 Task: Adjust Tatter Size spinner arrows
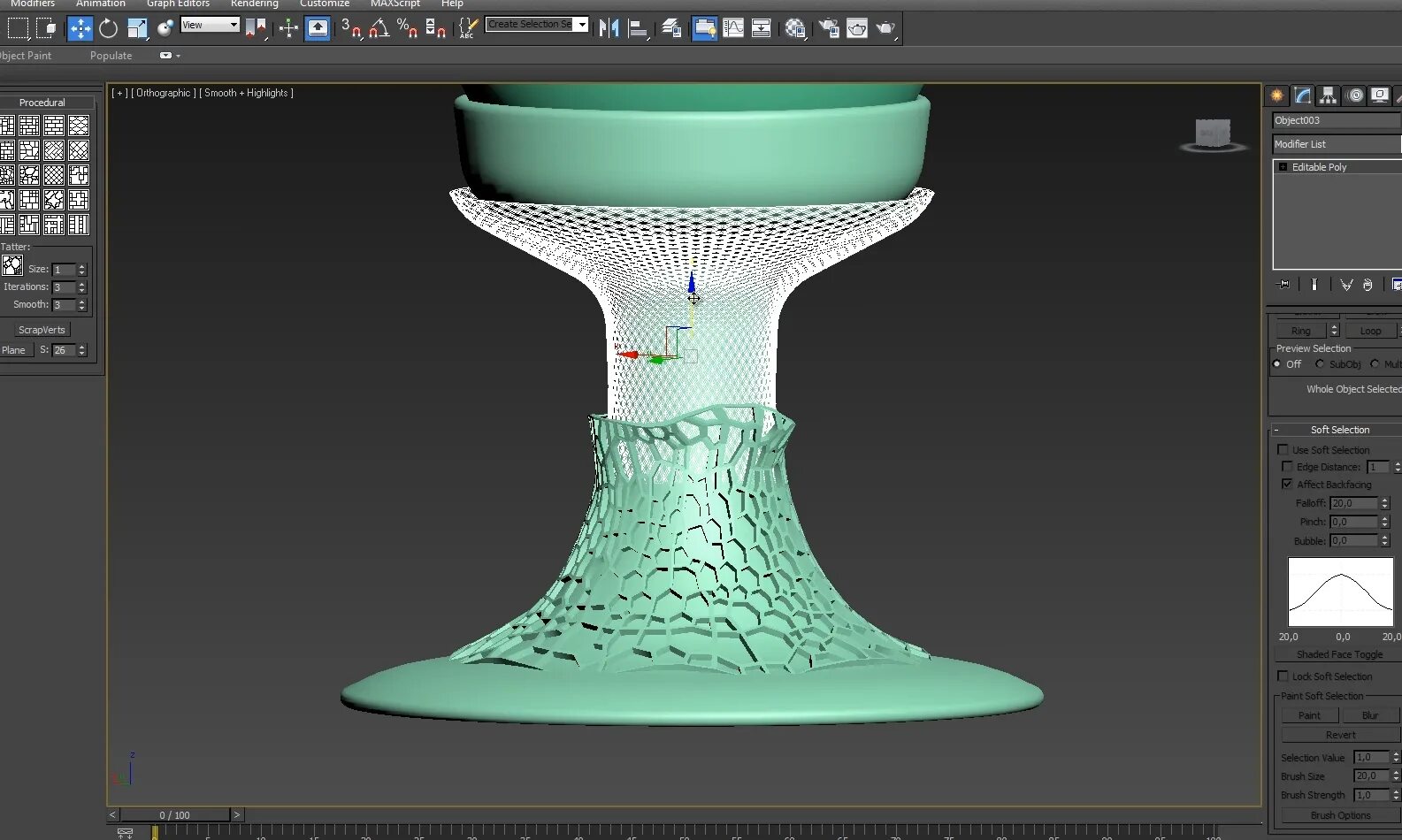[82, 269]
